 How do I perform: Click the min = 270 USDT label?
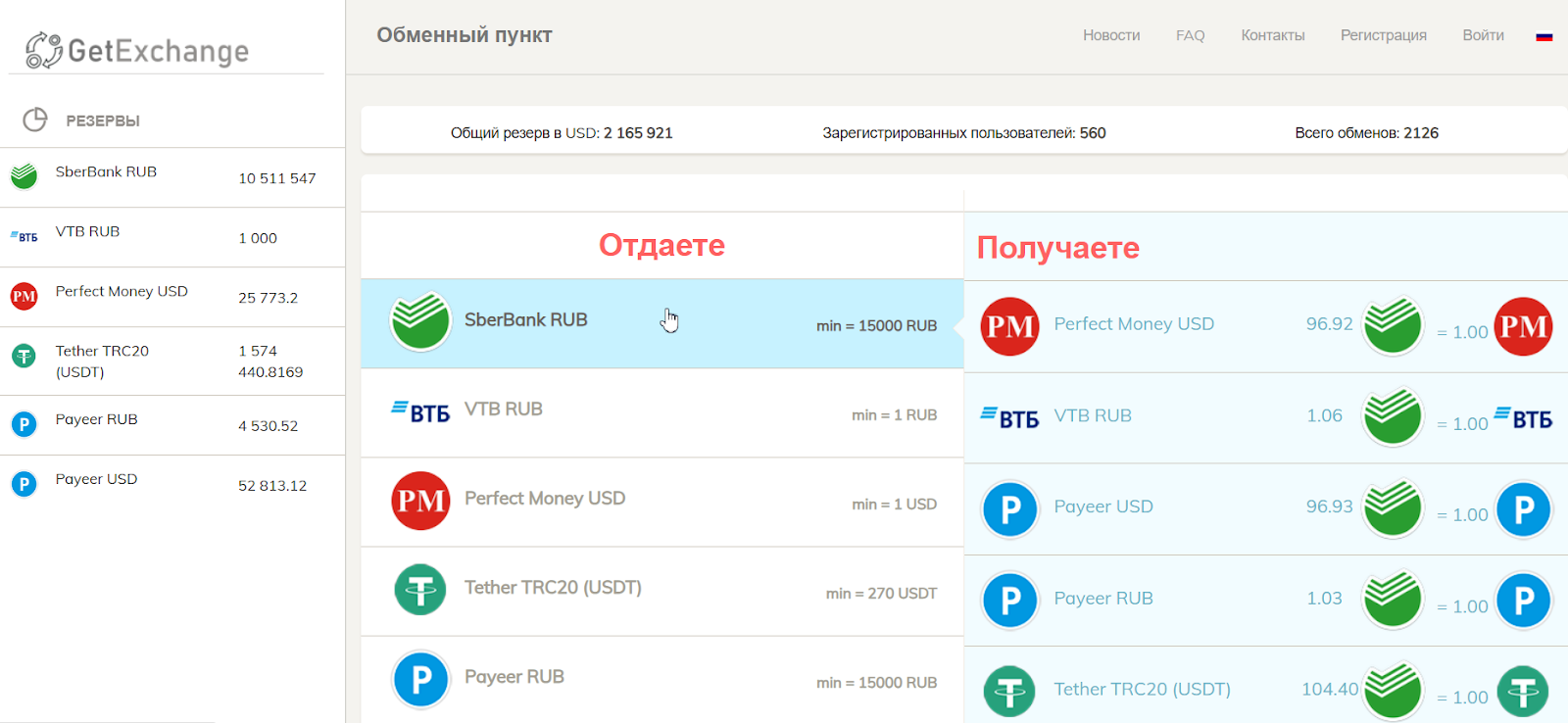[x=881, y=594]
